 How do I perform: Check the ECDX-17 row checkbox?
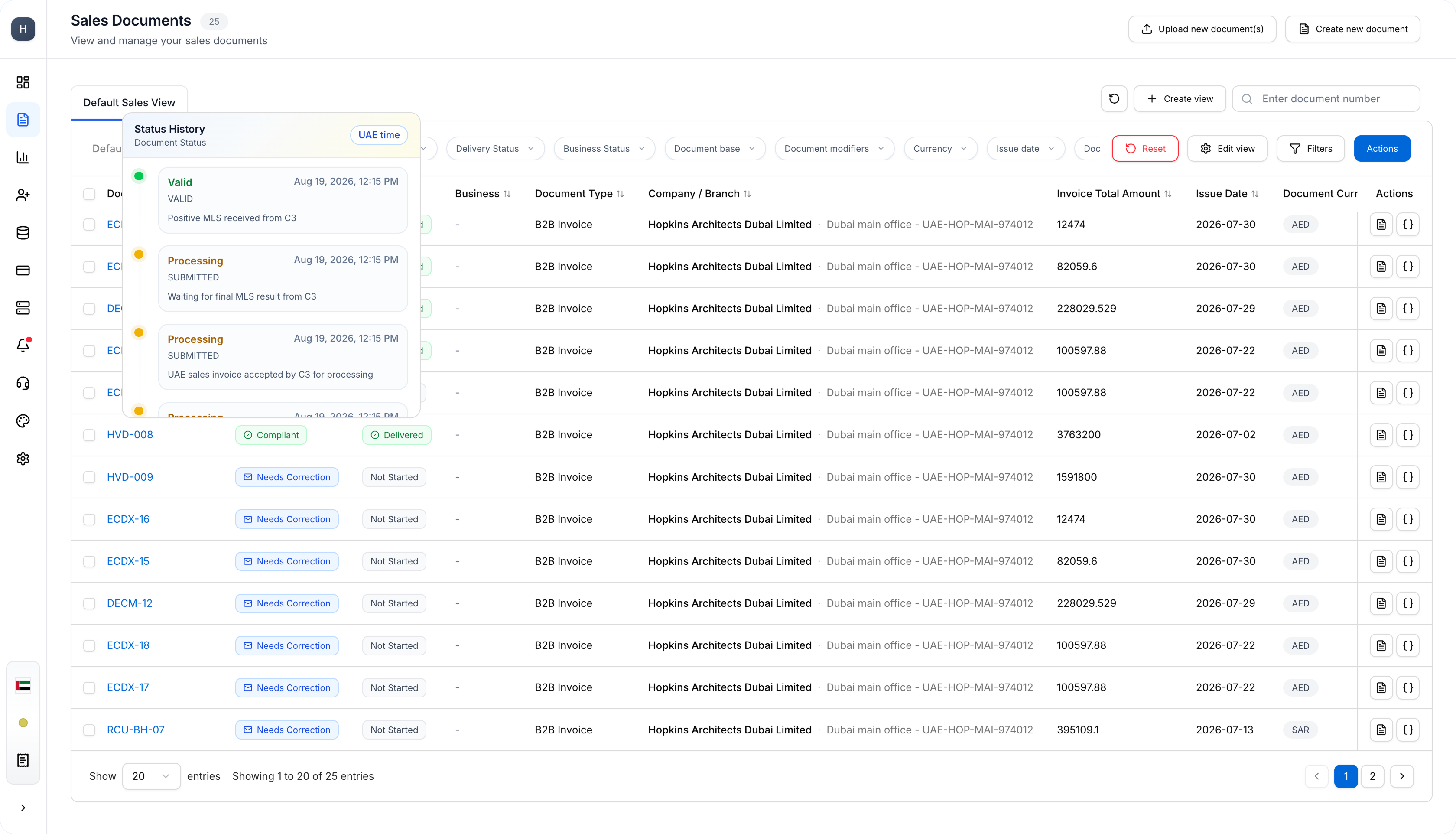(x=89, y=687)
